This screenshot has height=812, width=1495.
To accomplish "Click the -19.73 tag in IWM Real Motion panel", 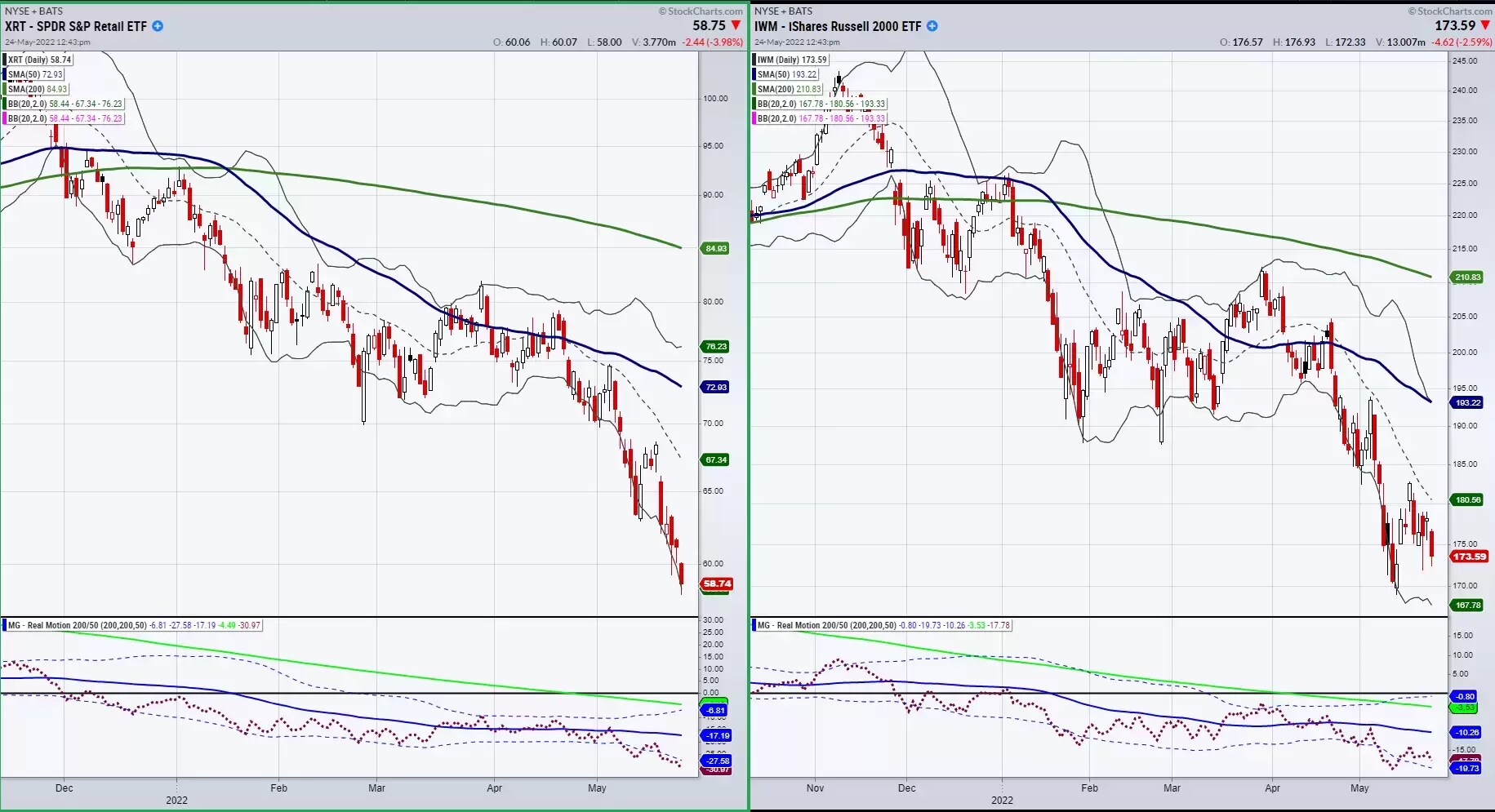I will 1466,768.
